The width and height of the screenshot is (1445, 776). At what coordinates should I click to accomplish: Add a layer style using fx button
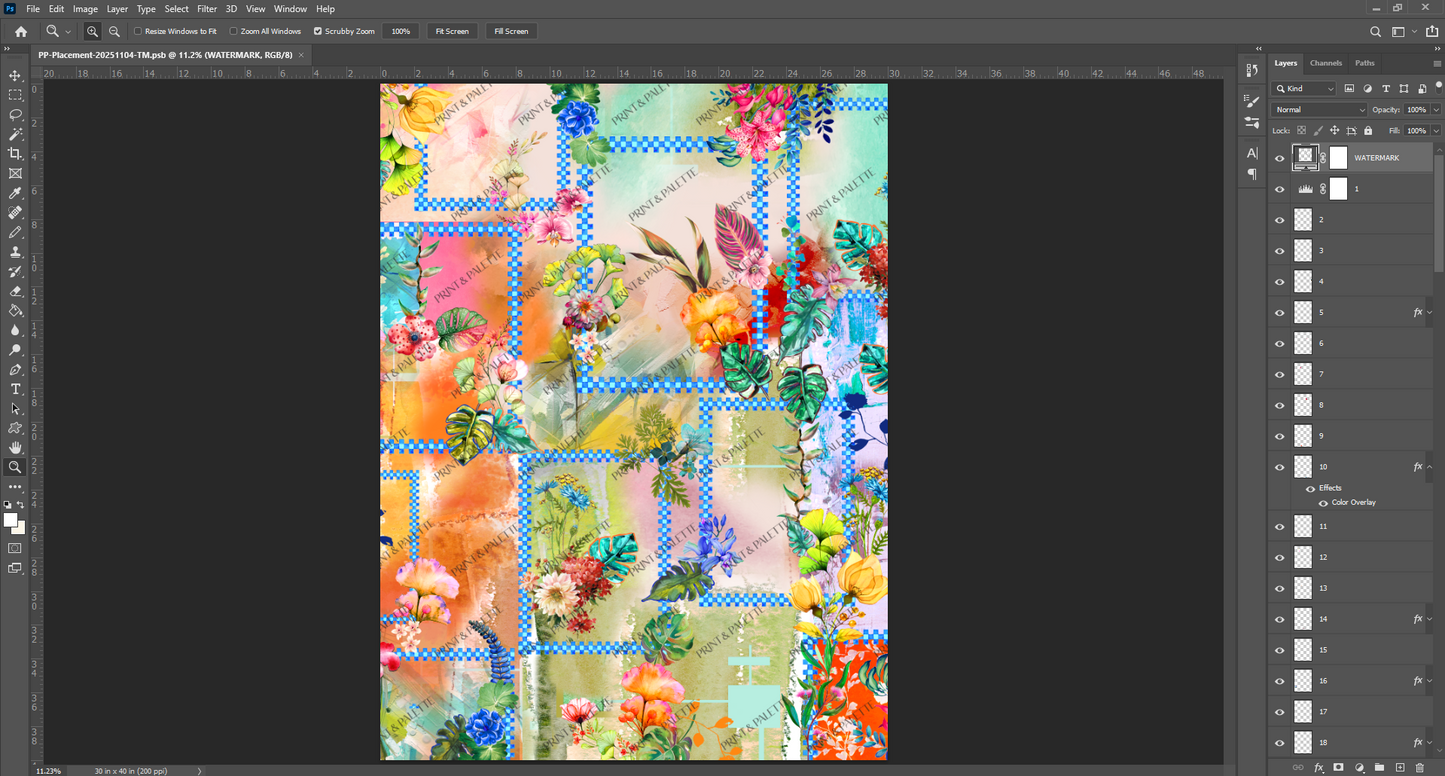pyautogui.click(x=1319, y=767)
